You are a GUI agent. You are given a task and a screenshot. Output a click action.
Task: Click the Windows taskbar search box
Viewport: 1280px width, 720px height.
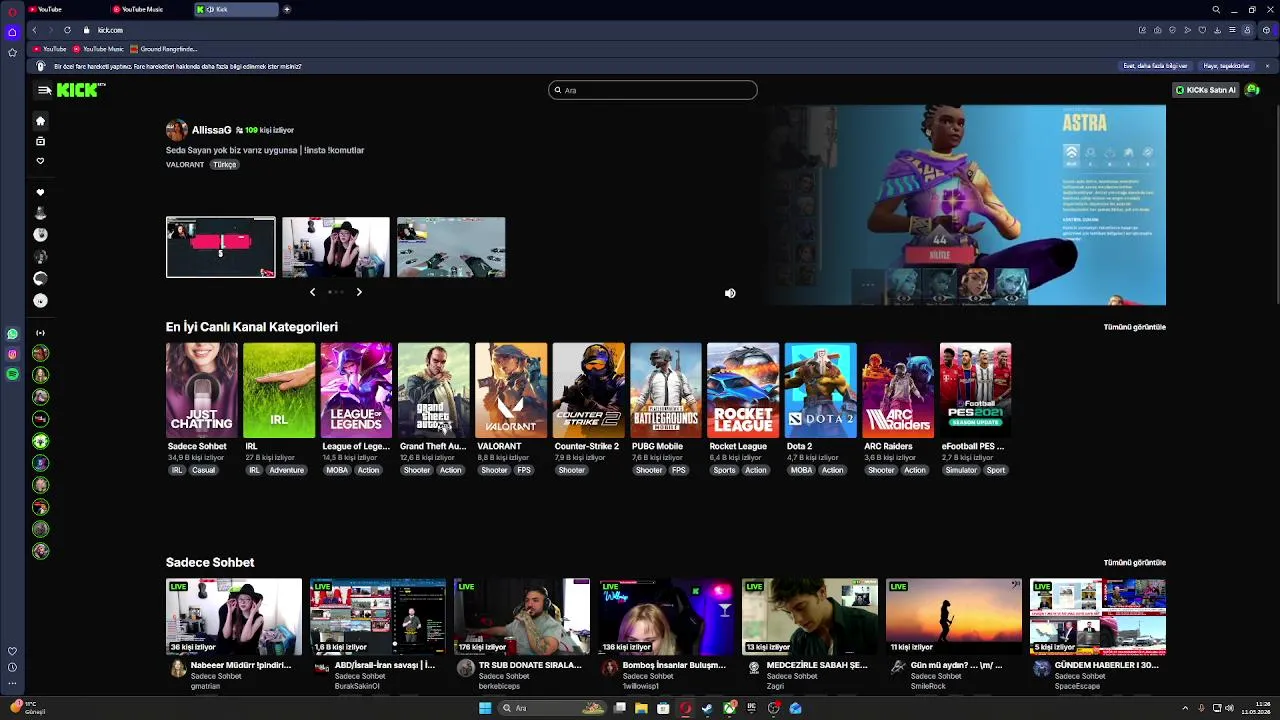click(x=552, y=708)
